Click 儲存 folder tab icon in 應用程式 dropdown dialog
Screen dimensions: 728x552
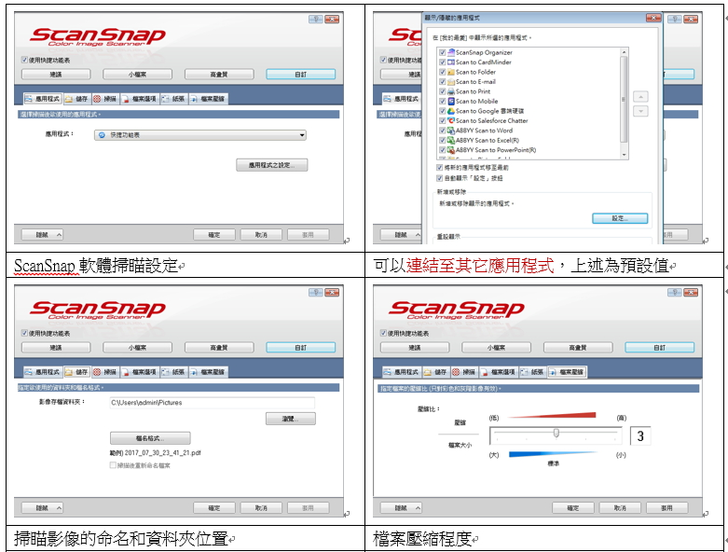click(x=69, y=99)
